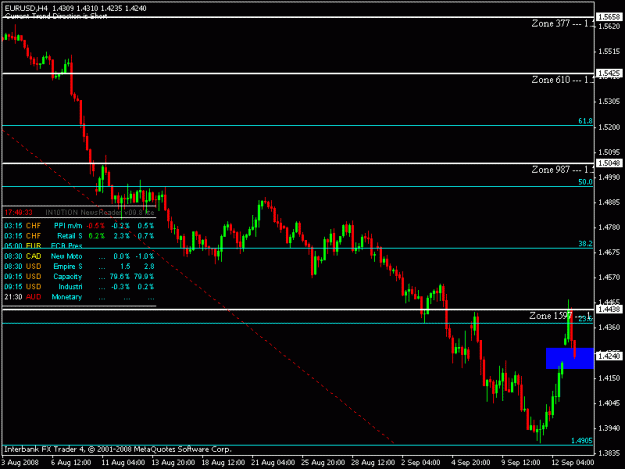Select the blue rectangle on the chart
Viewport: 625px width, 469px height.
coord(570,358)
